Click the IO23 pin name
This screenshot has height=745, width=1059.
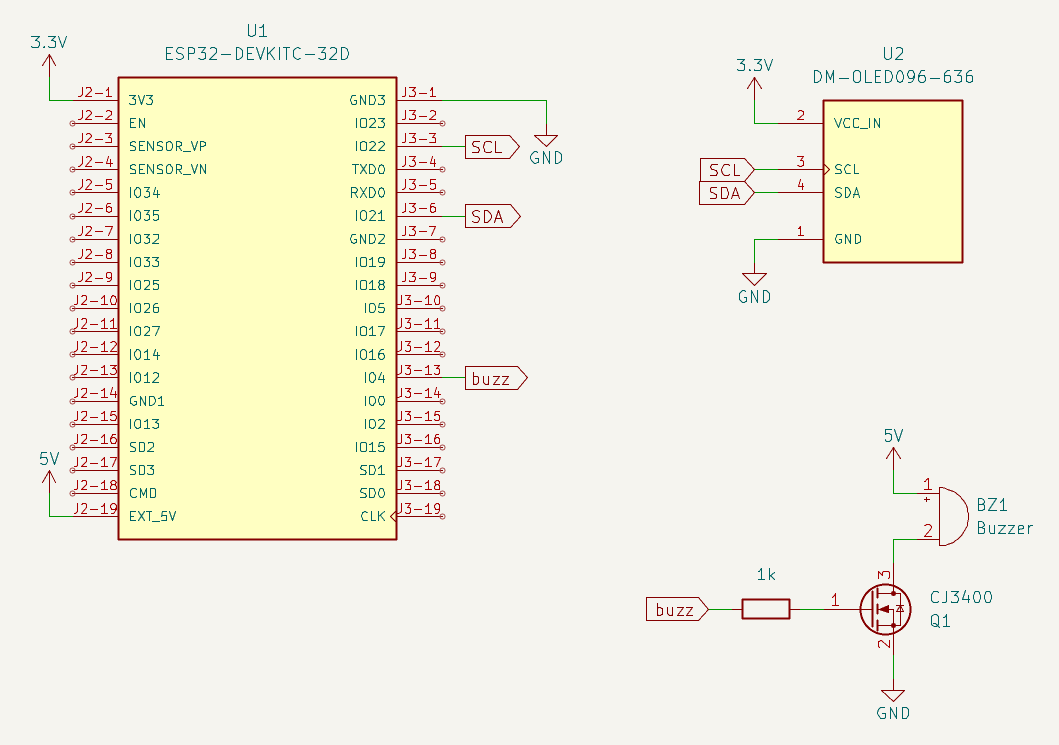click(370, 124)
